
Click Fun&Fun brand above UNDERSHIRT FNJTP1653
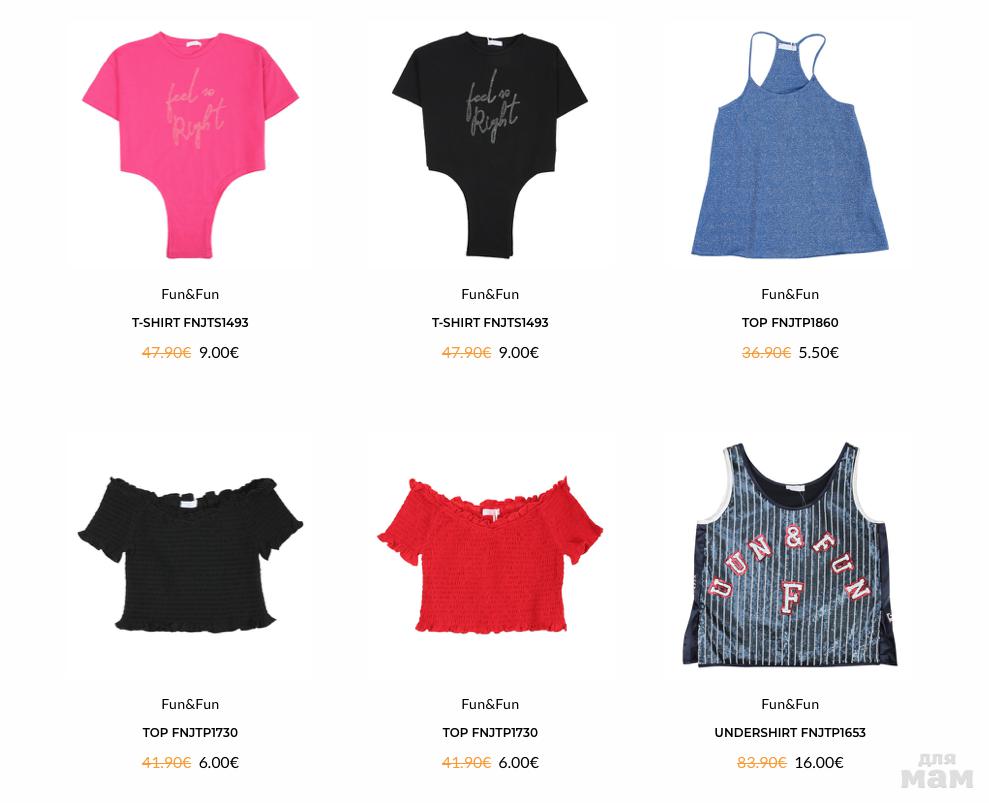coord(790,704)
